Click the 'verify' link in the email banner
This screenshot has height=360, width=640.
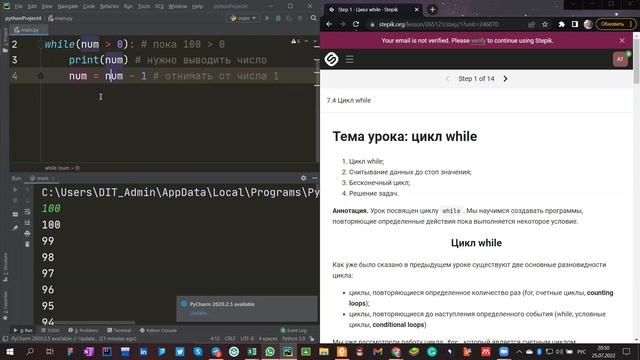coord(478,41)
